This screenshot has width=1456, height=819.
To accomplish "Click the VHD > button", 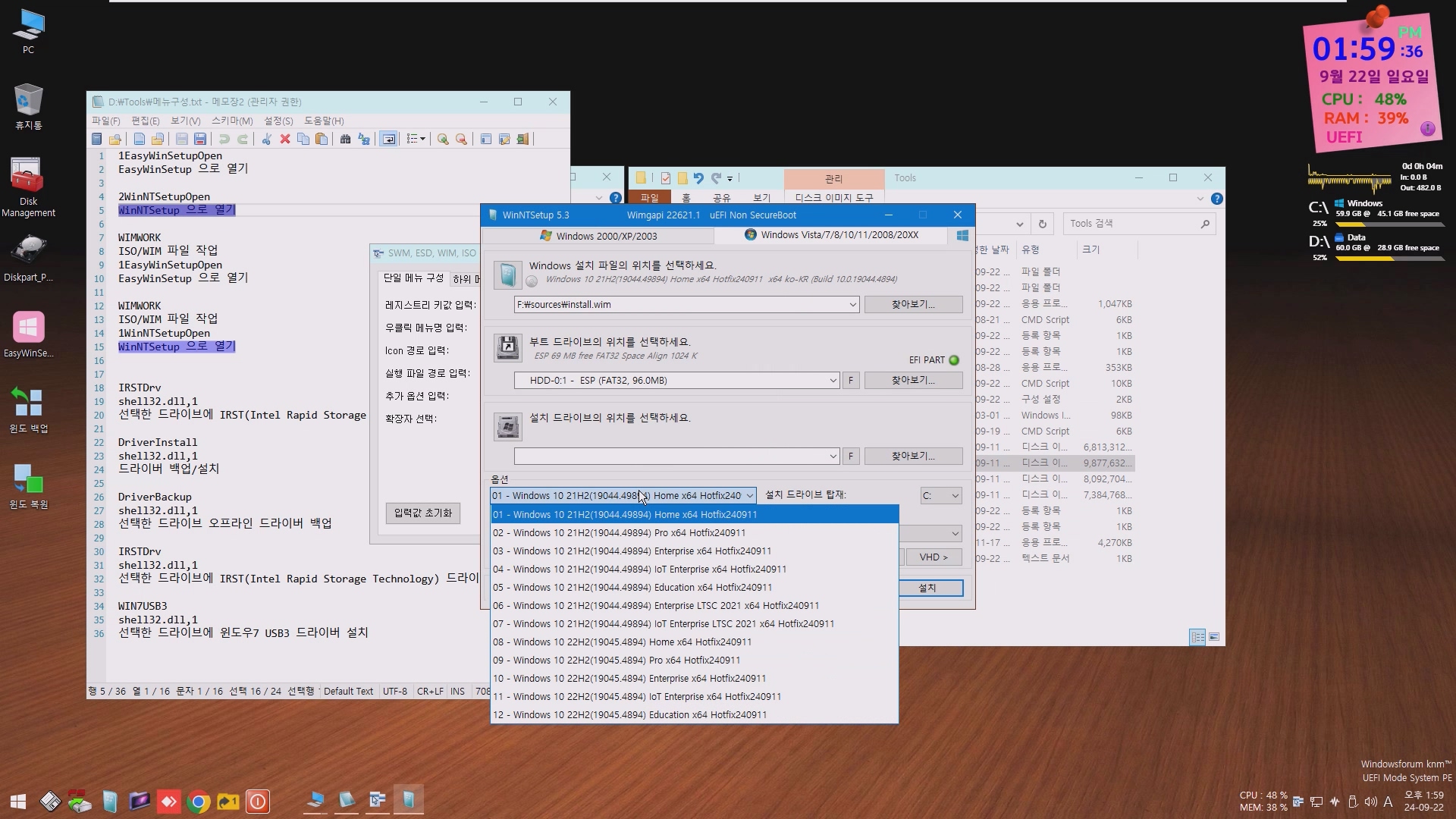I will click(934, 557).
